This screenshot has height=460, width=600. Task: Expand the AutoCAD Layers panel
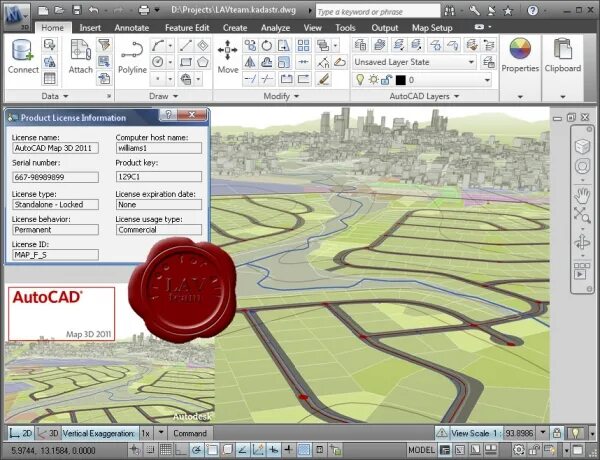(x=424, y=96)
